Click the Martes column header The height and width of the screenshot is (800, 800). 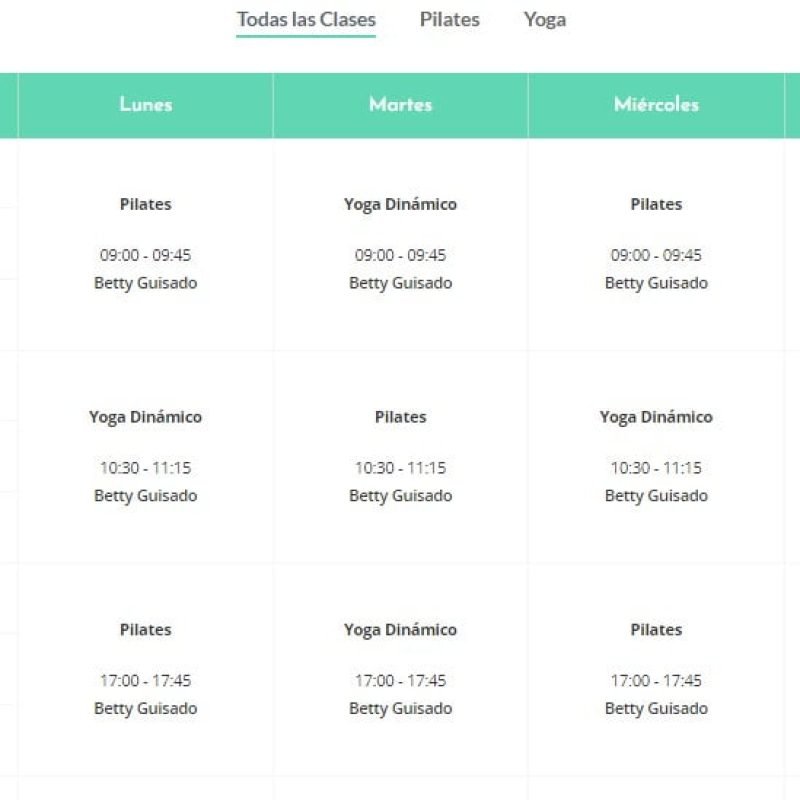[400, 105]
